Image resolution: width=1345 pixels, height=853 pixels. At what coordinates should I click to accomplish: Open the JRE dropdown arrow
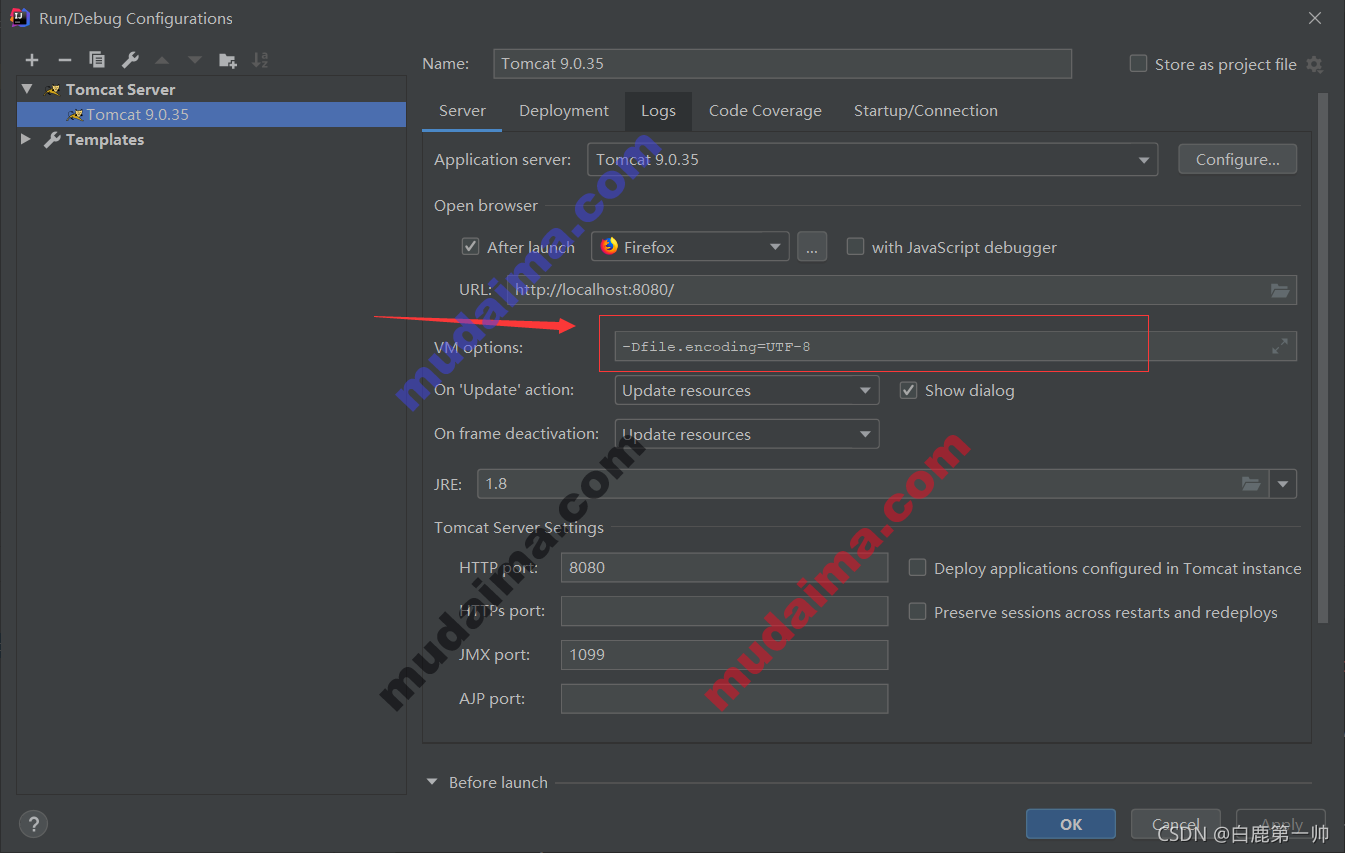(1283, 484)
